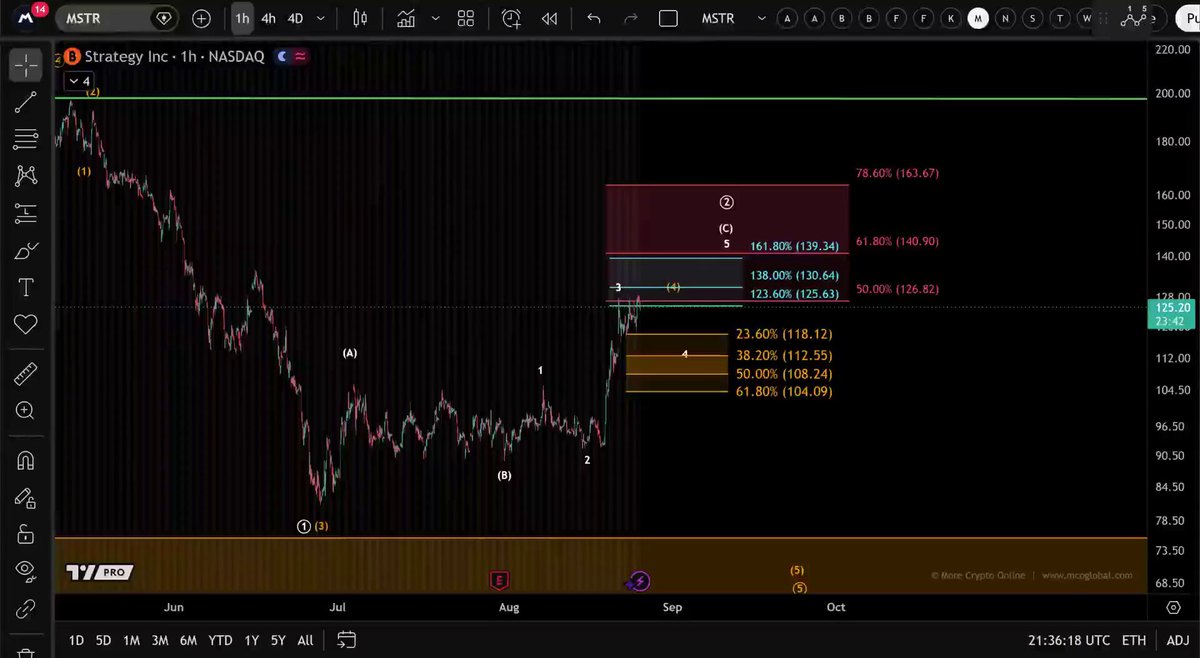Screen dimensions: 1200x658
Task: Enable magnet mode for drawings
Action: pyautogui.click(x=25, y=460)
